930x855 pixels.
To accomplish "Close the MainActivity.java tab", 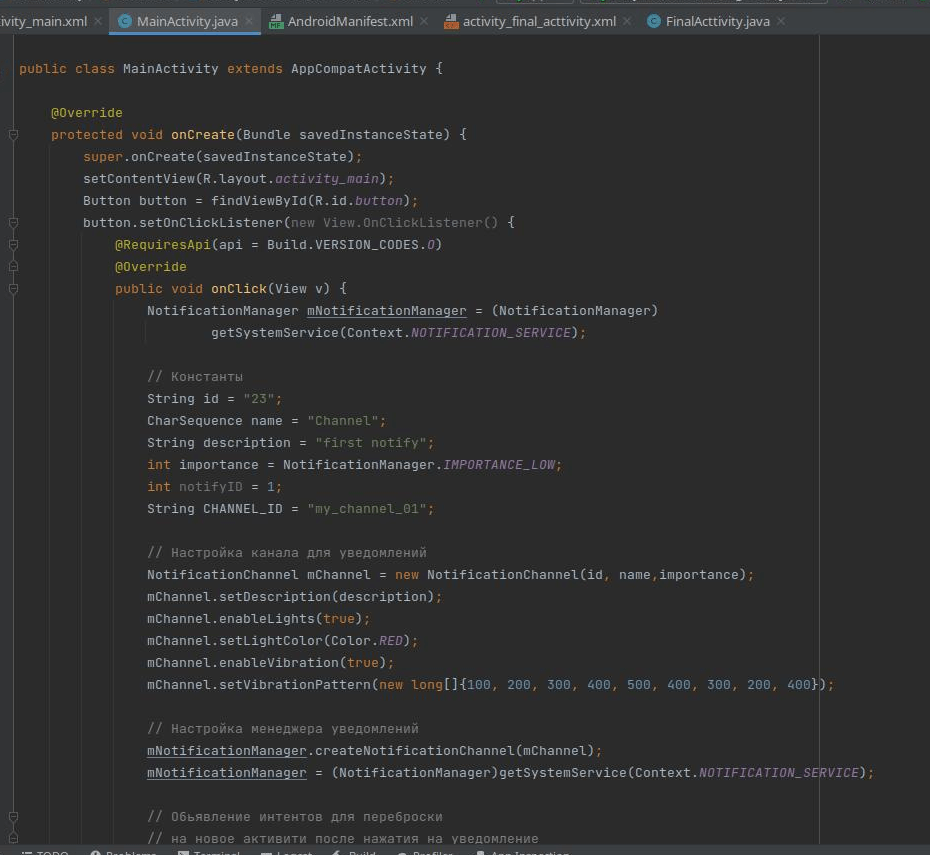I will click(x=249, y=21).
